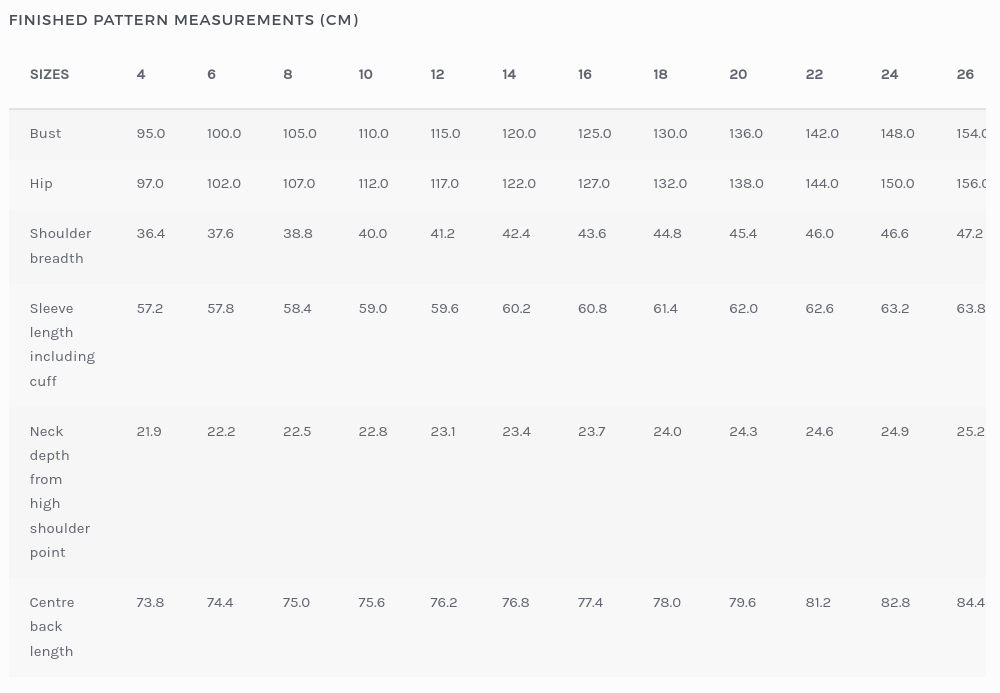Select Shoulder breadth value 36.4 for size 4
Screen dimensions: 1000x693
151,233
